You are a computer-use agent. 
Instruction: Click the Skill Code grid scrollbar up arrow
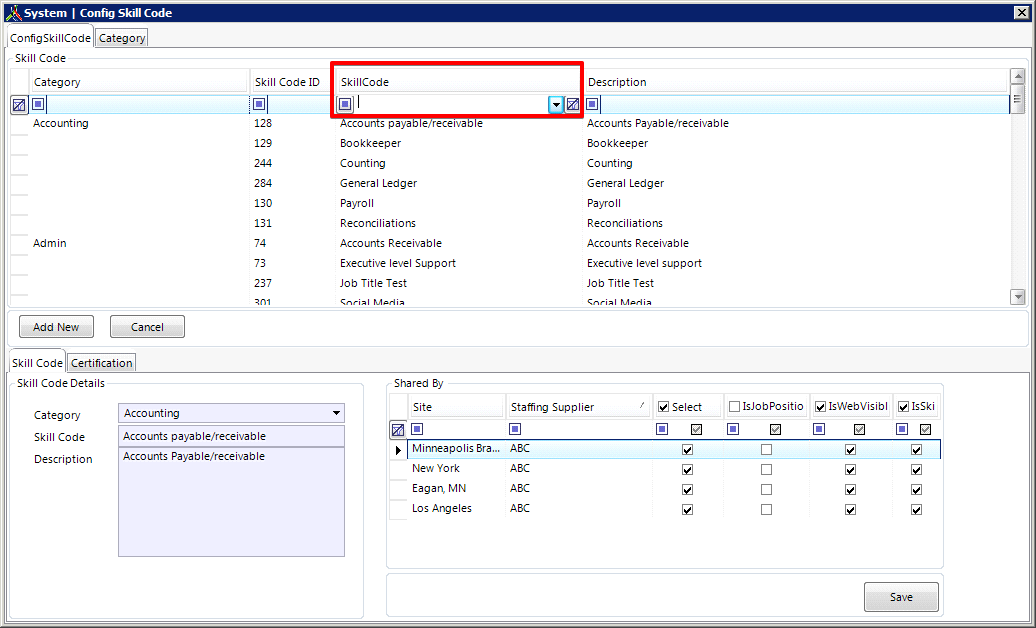tap(1018, 77)
